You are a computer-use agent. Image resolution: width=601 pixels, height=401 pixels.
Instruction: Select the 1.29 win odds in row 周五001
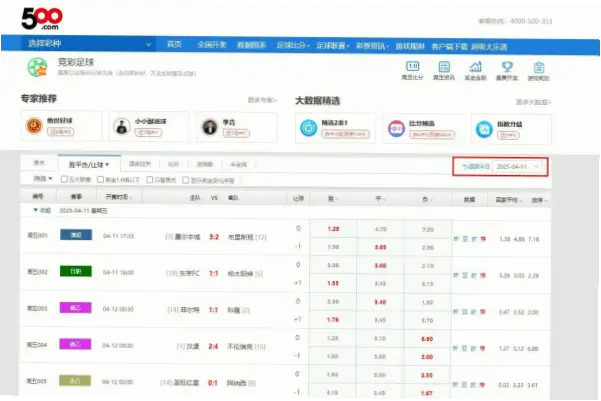click(333, 229)
